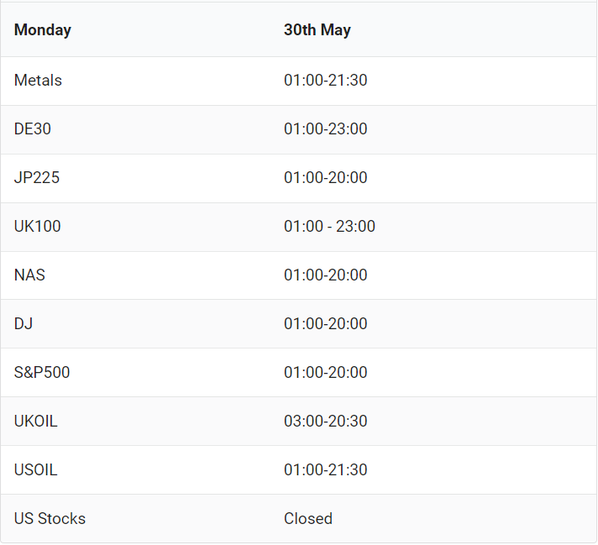The height and width of the screenshot is (545, 598).
Task: Click UKOIL hours 03:00-20:30
Action: click(x=325, y=421)
